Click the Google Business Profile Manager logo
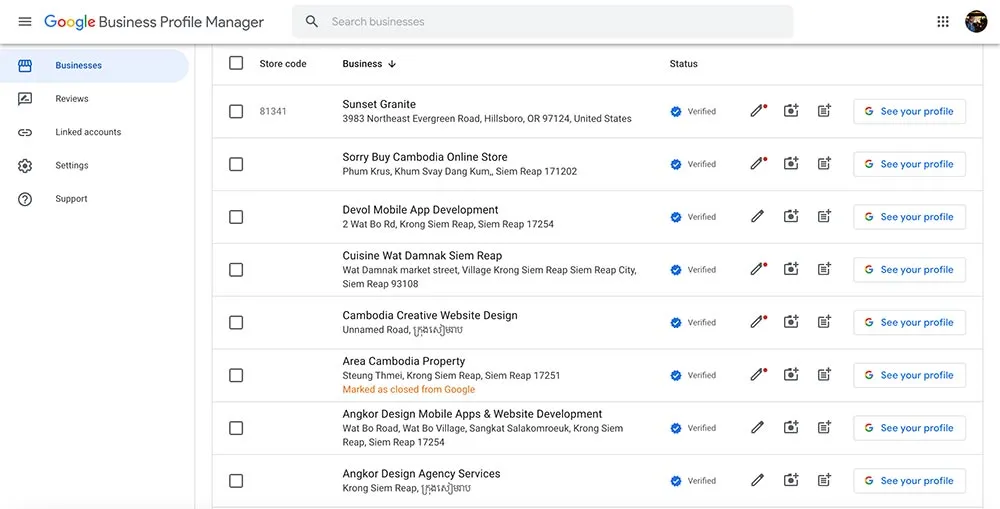Viewport: 1000px width, 509px height. 154,22
